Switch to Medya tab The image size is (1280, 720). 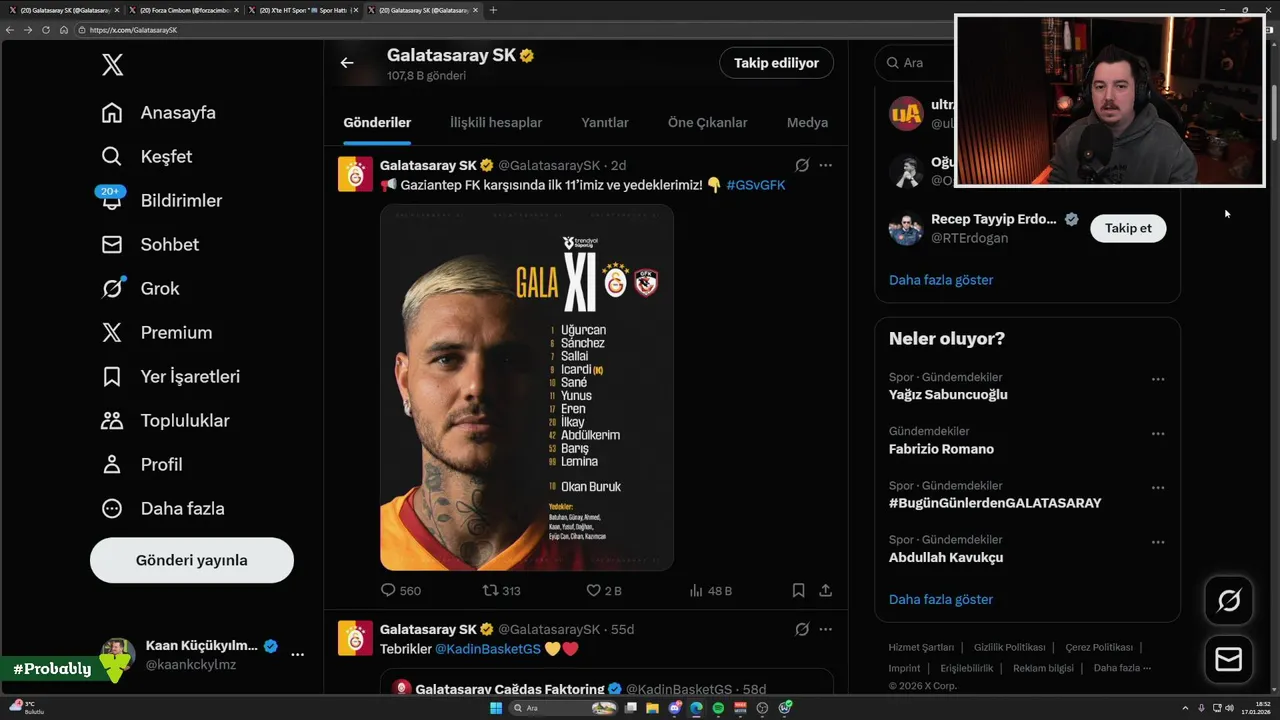(807, 123)
